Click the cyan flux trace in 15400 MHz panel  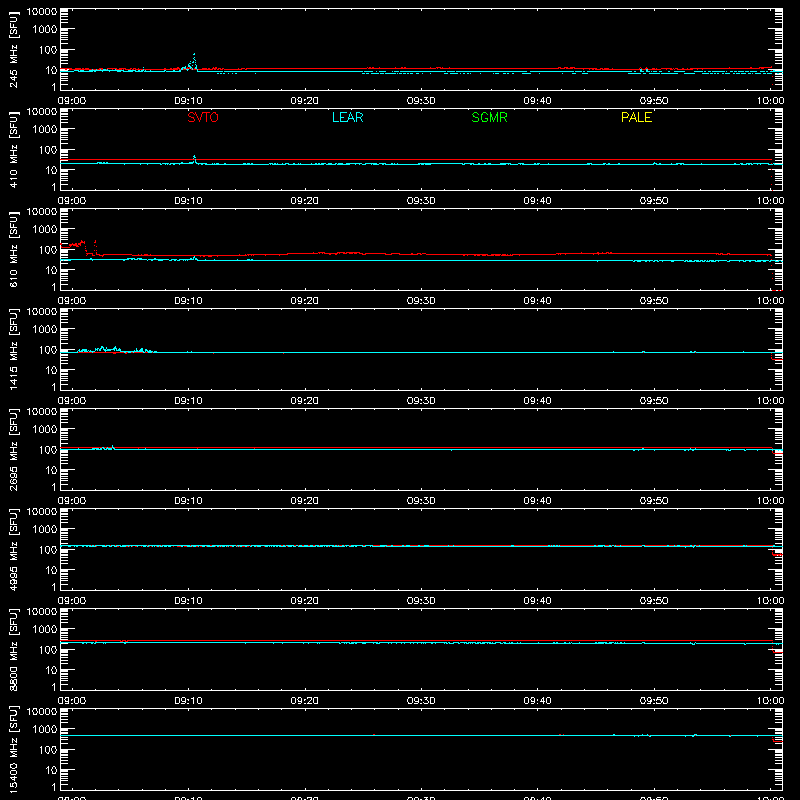[421, 735]
